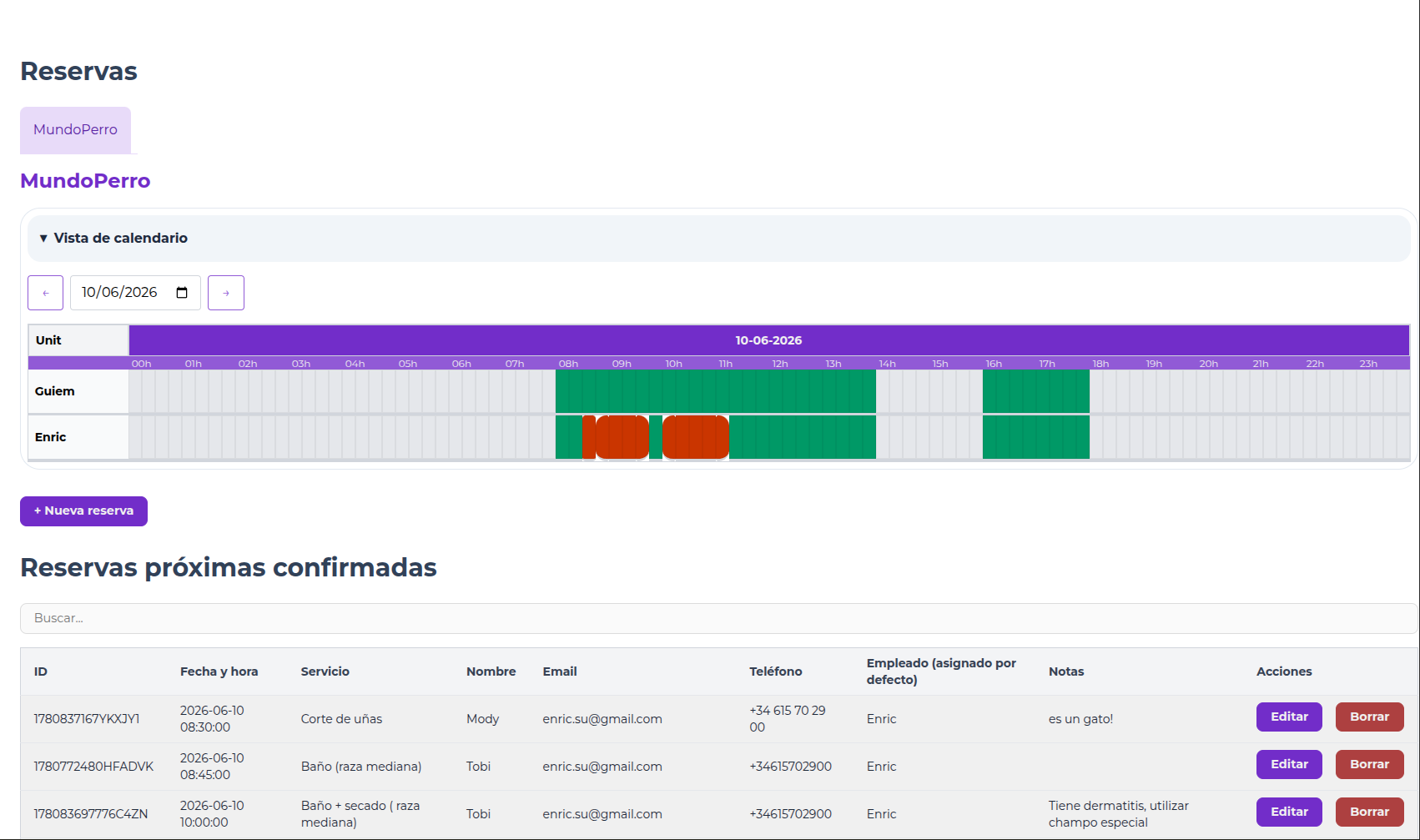The image size is (1420, 840).
Task: Click the date field showing 10/06/2026
Action: point(135,293)
